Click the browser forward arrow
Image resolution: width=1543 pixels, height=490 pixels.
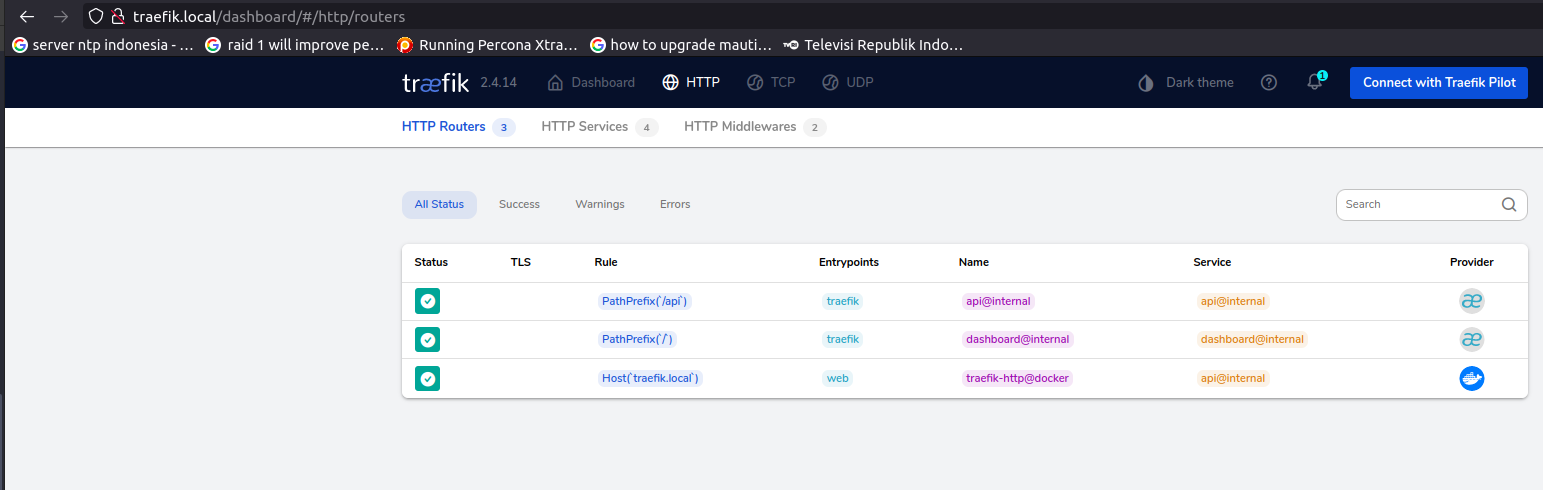[x=61, y=16]
